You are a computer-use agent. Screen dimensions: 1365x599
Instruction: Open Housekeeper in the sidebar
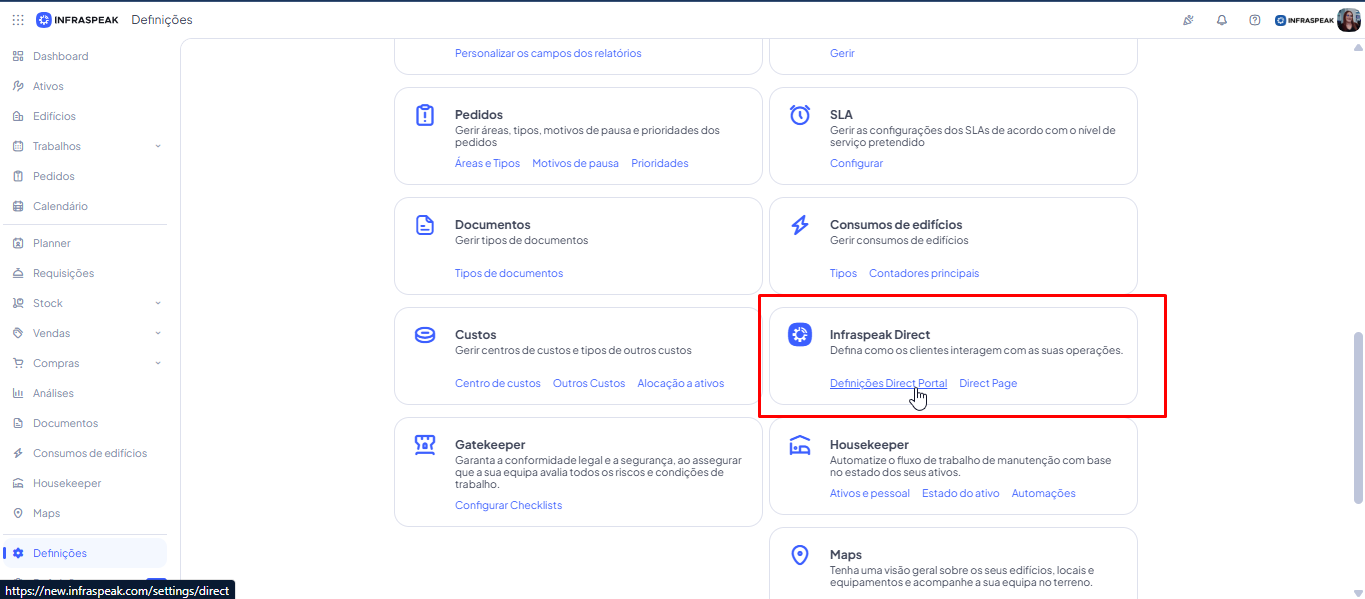pos(67,483)
